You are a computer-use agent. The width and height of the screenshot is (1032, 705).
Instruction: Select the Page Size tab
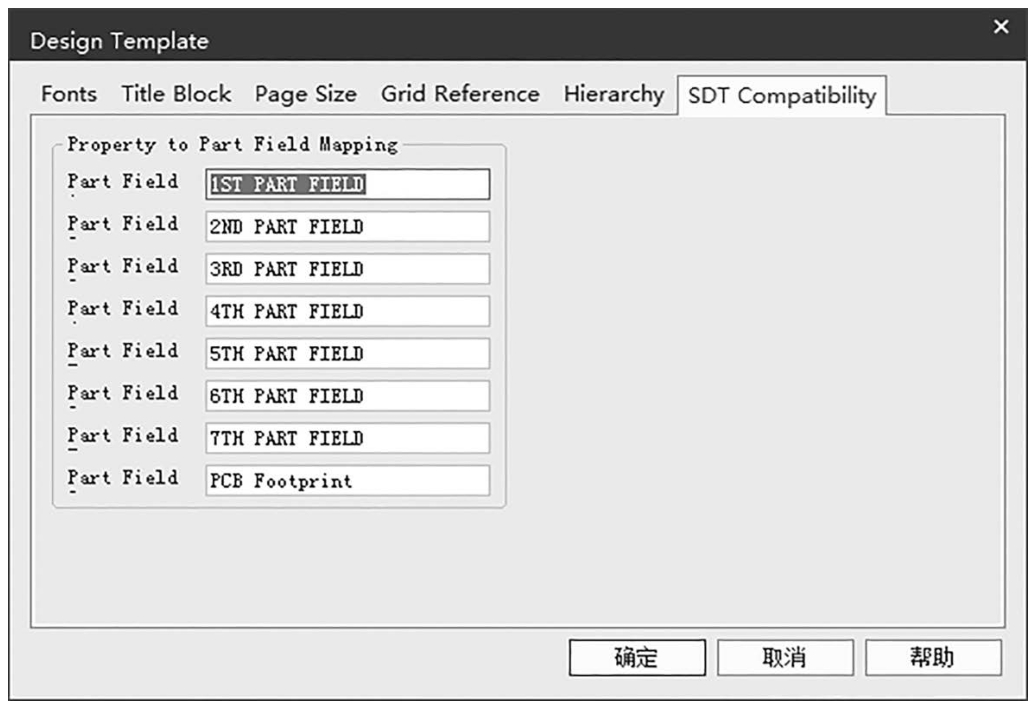(305, 93)
